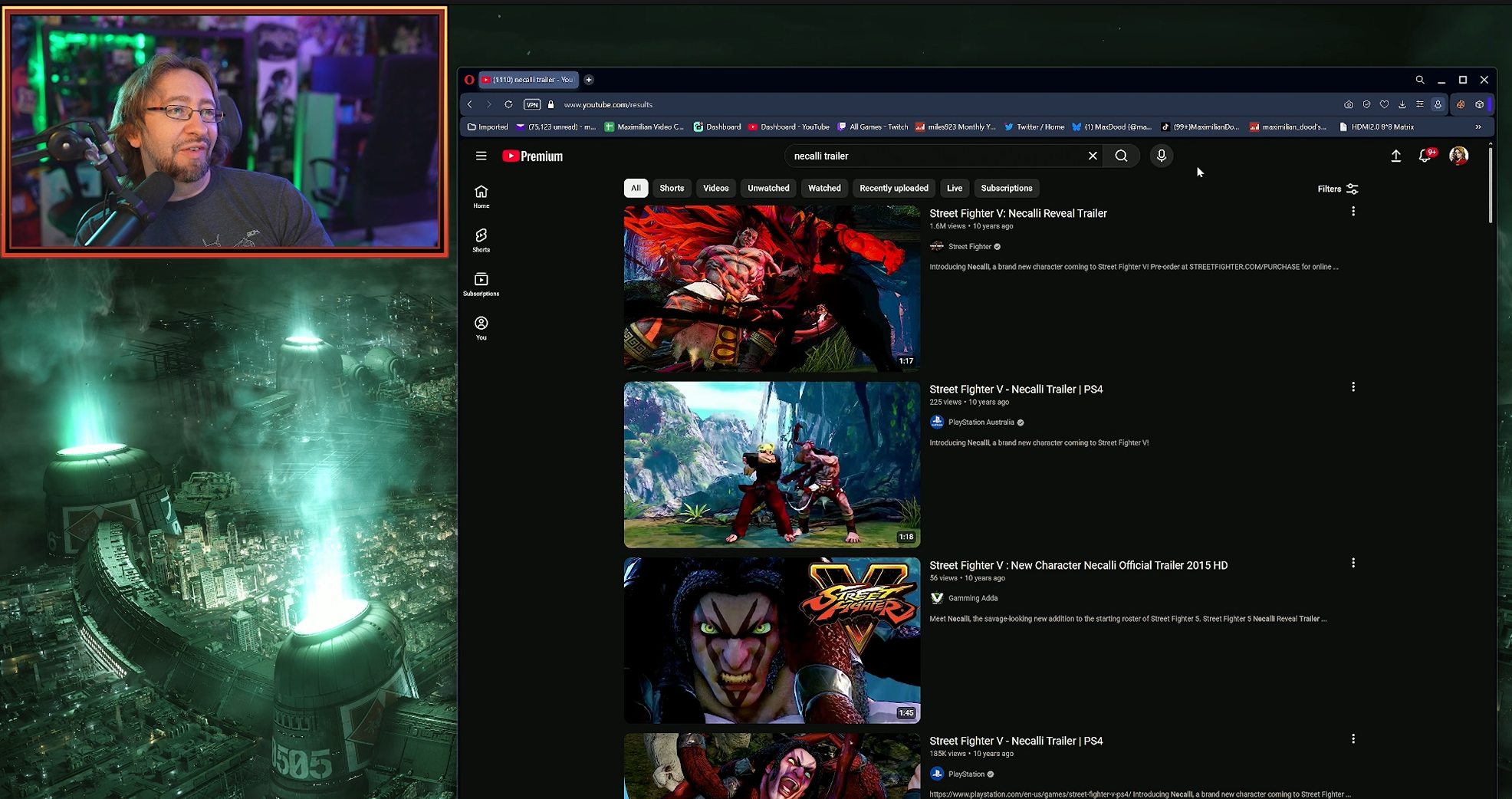Viewport: 1512px width, 799px height.
Task: Open more options for Necalli Reveal Trailer
Action: point(1353,212)
